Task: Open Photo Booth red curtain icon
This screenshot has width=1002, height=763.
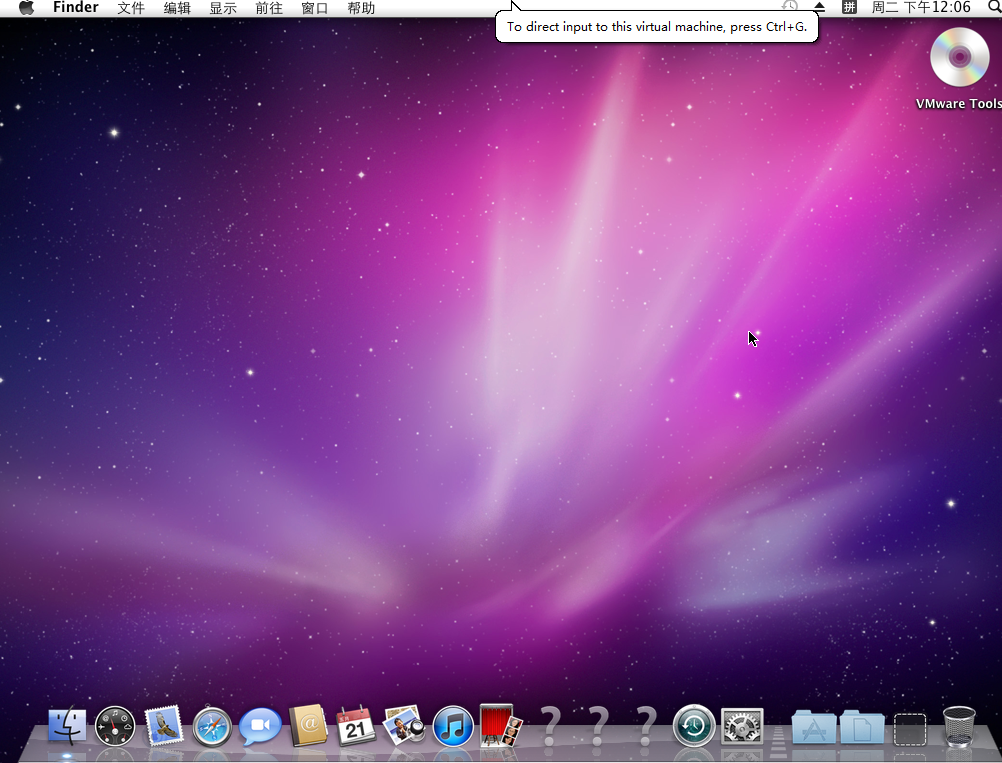Action: [501, 726]
